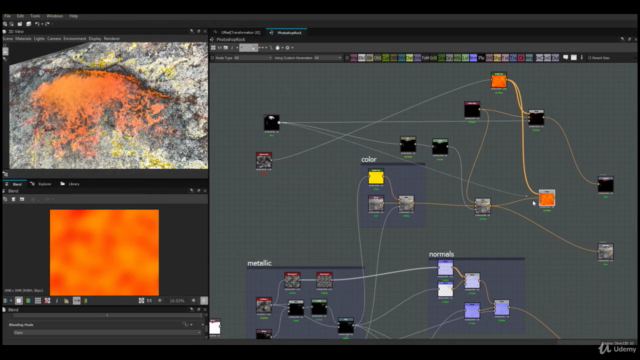Screen dimensions: 640x360
Task: Toggle the tiling icon in 2D view
Action: [x=38, y=301]
